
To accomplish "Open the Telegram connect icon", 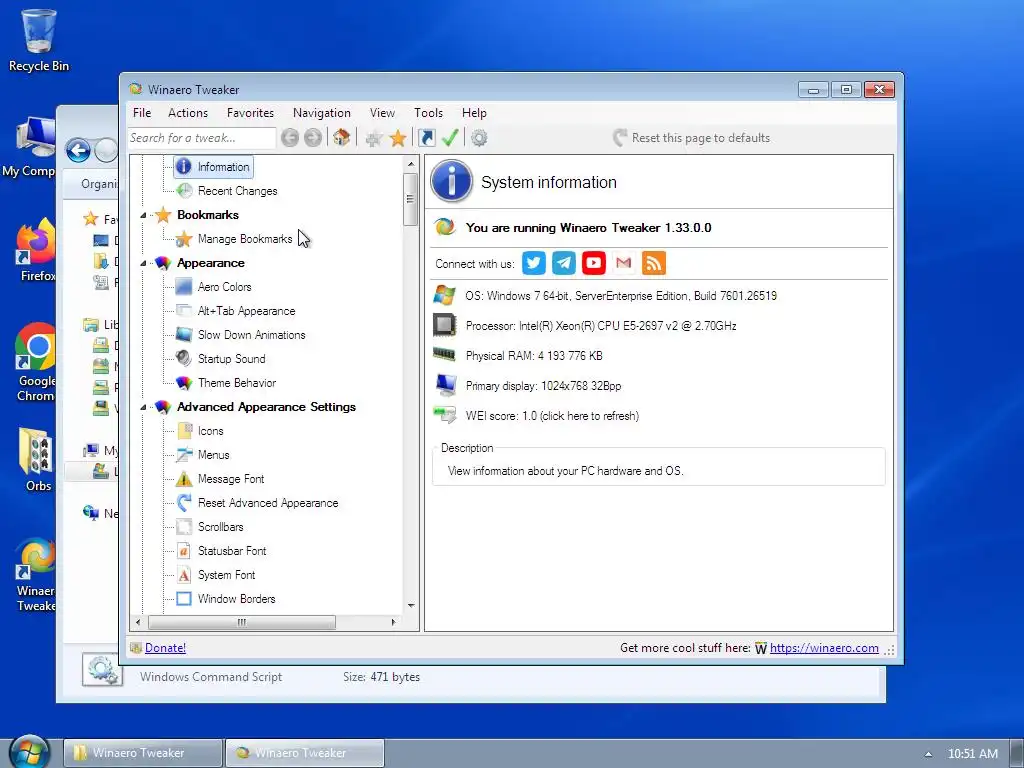I will click(564, 263).
